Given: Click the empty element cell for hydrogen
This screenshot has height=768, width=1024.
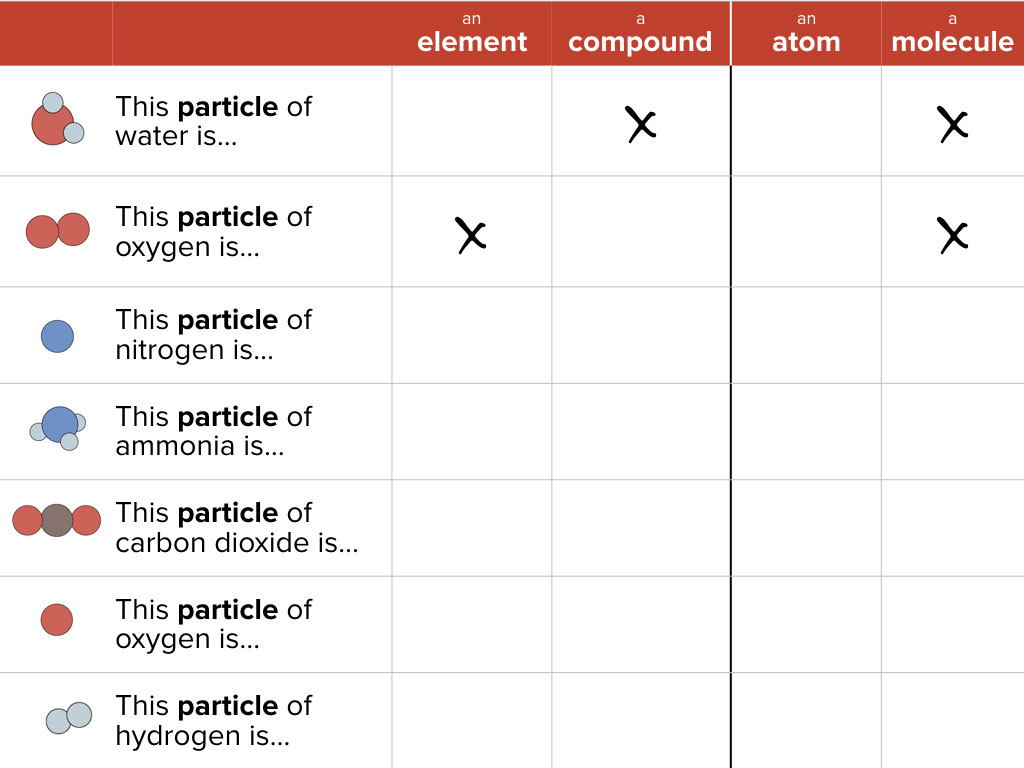Looking at the screenshot, I should pos(472,720).
